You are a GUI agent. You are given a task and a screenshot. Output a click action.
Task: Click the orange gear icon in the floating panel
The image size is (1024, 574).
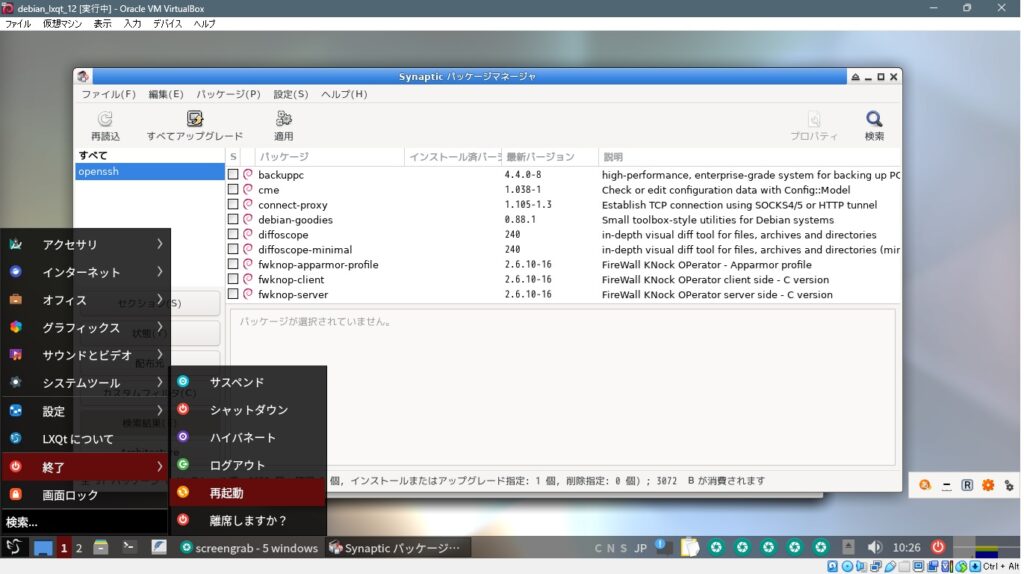[x=988, y=485]
